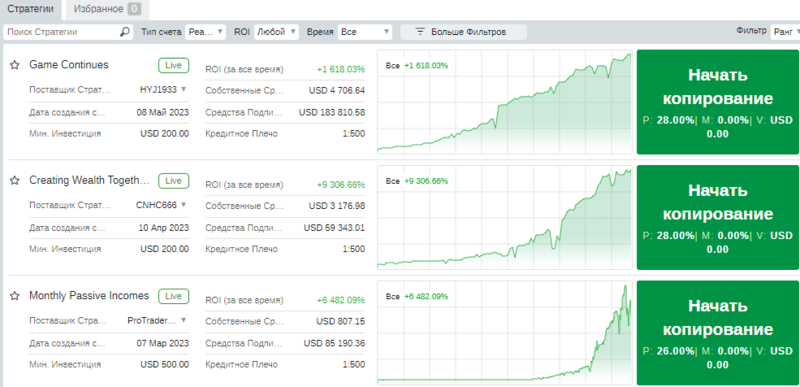Select the USD 3 176.98 value

(x=337, y=206)
